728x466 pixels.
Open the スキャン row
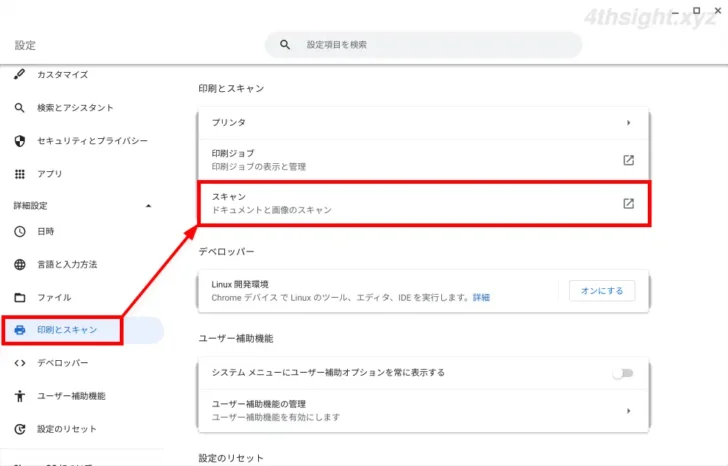tap(423, 204)
